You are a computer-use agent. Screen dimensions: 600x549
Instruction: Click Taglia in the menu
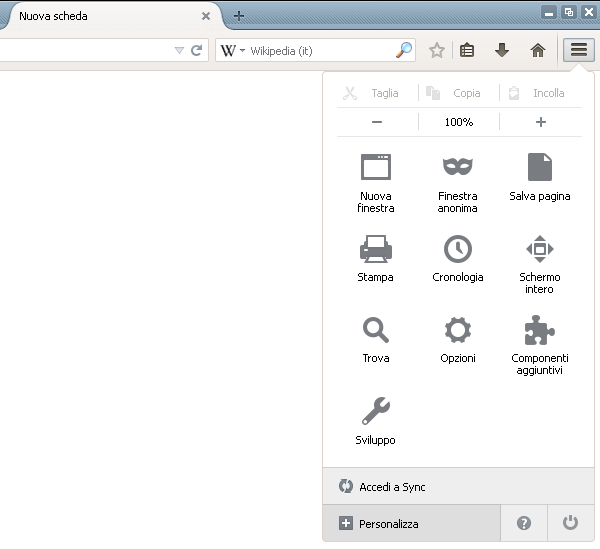pos(370,93)
